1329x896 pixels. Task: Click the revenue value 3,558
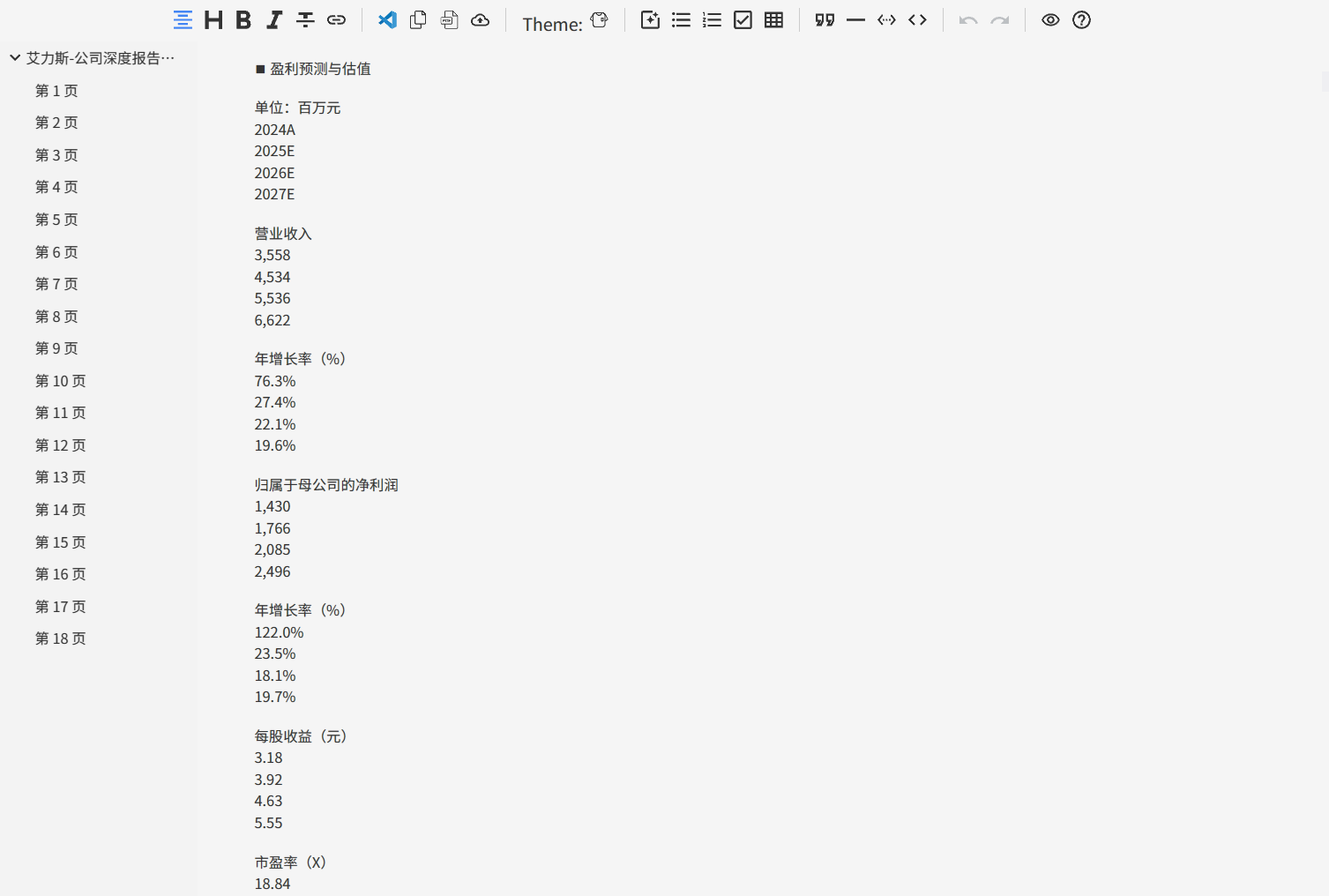click(273, 255)
